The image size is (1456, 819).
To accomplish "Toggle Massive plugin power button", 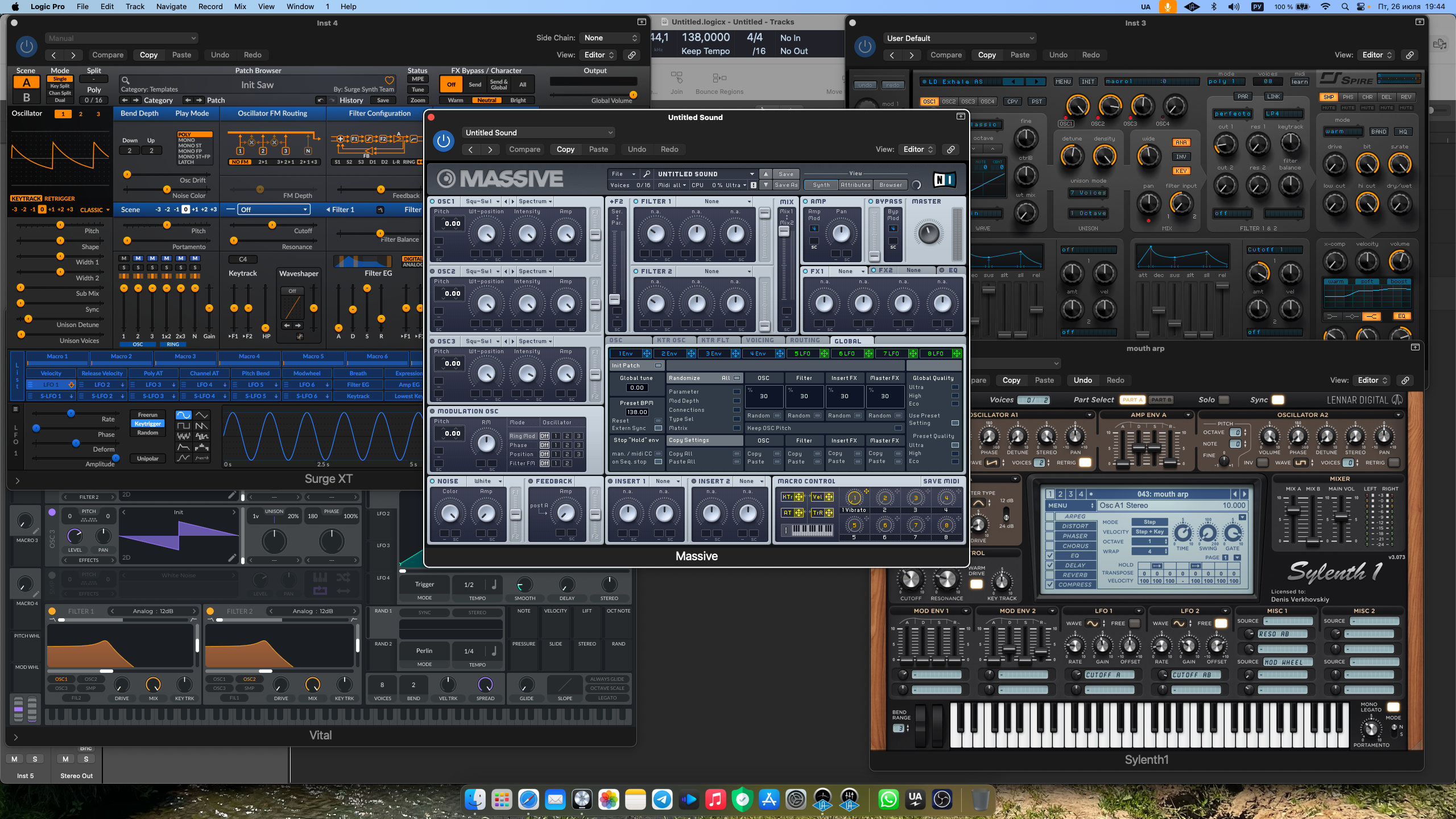I will pos(444,141).
